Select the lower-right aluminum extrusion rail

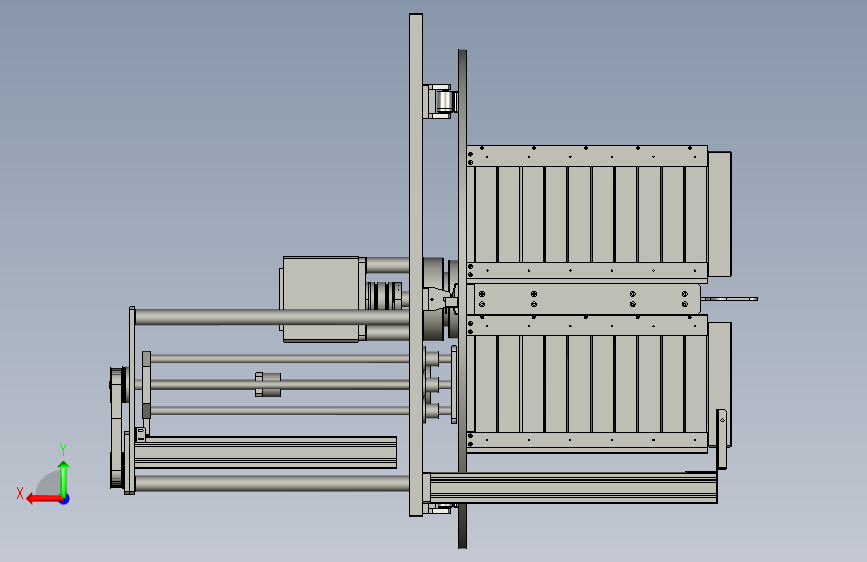573,488
